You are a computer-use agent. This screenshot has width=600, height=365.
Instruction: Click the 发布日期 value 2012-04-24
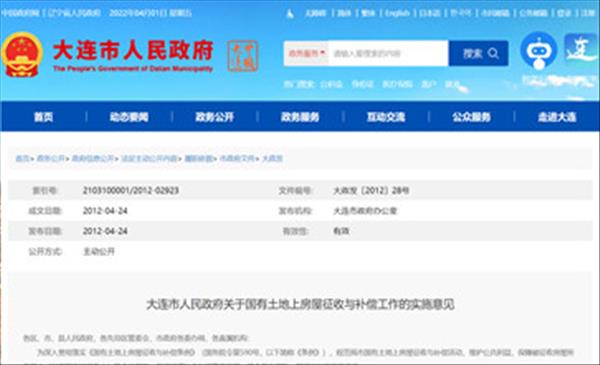click(105, 231)
